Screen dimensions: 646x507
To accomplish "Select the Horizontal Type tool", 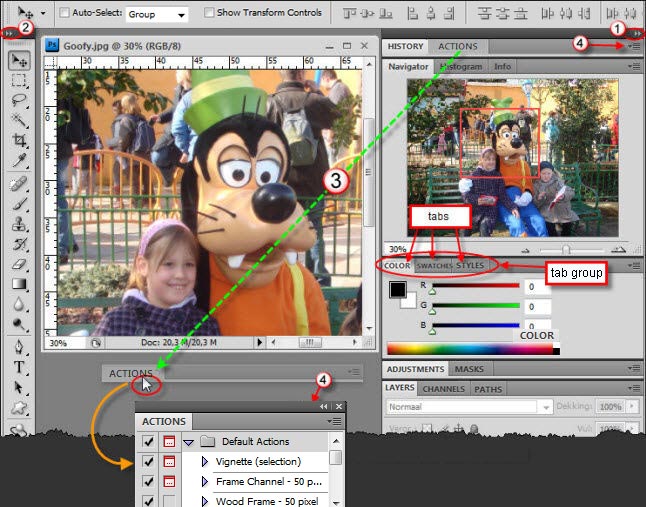I will click(19, 367).
